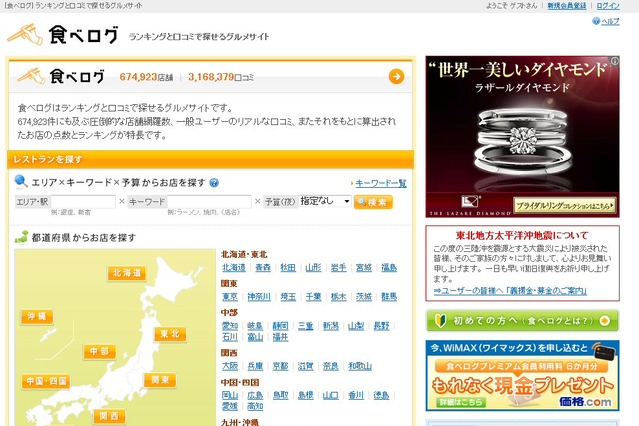Open the 京都 prefecture link
639x426 pixels.
pyautogui.click(x=280, y=366)
